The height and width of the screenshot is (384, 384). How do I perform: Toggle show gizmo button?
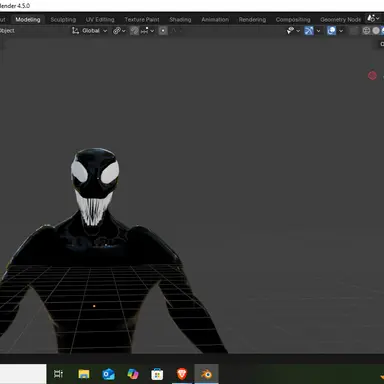tap(309, 31)
